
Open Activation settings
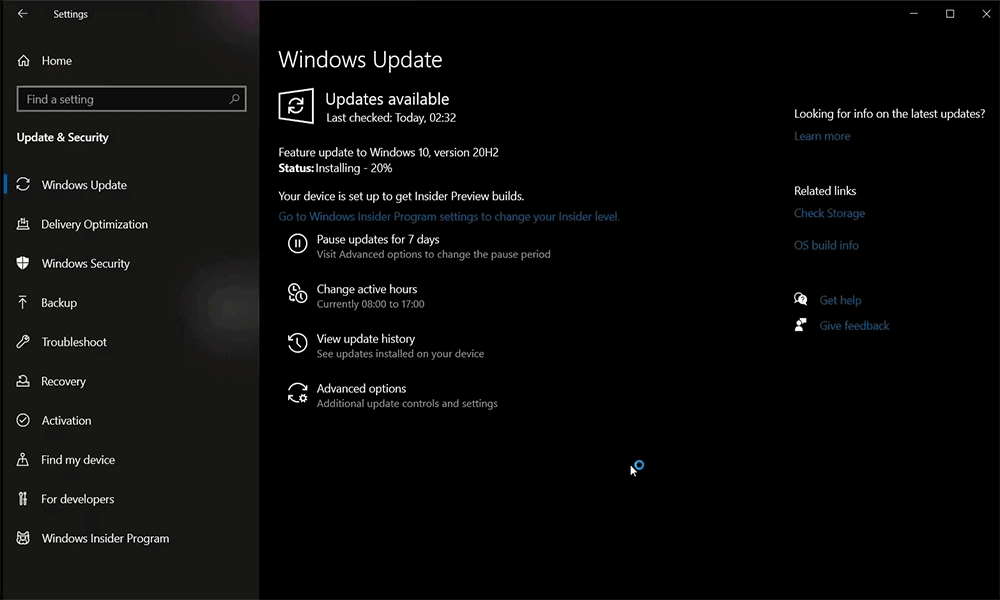click(x=66, y=420)
